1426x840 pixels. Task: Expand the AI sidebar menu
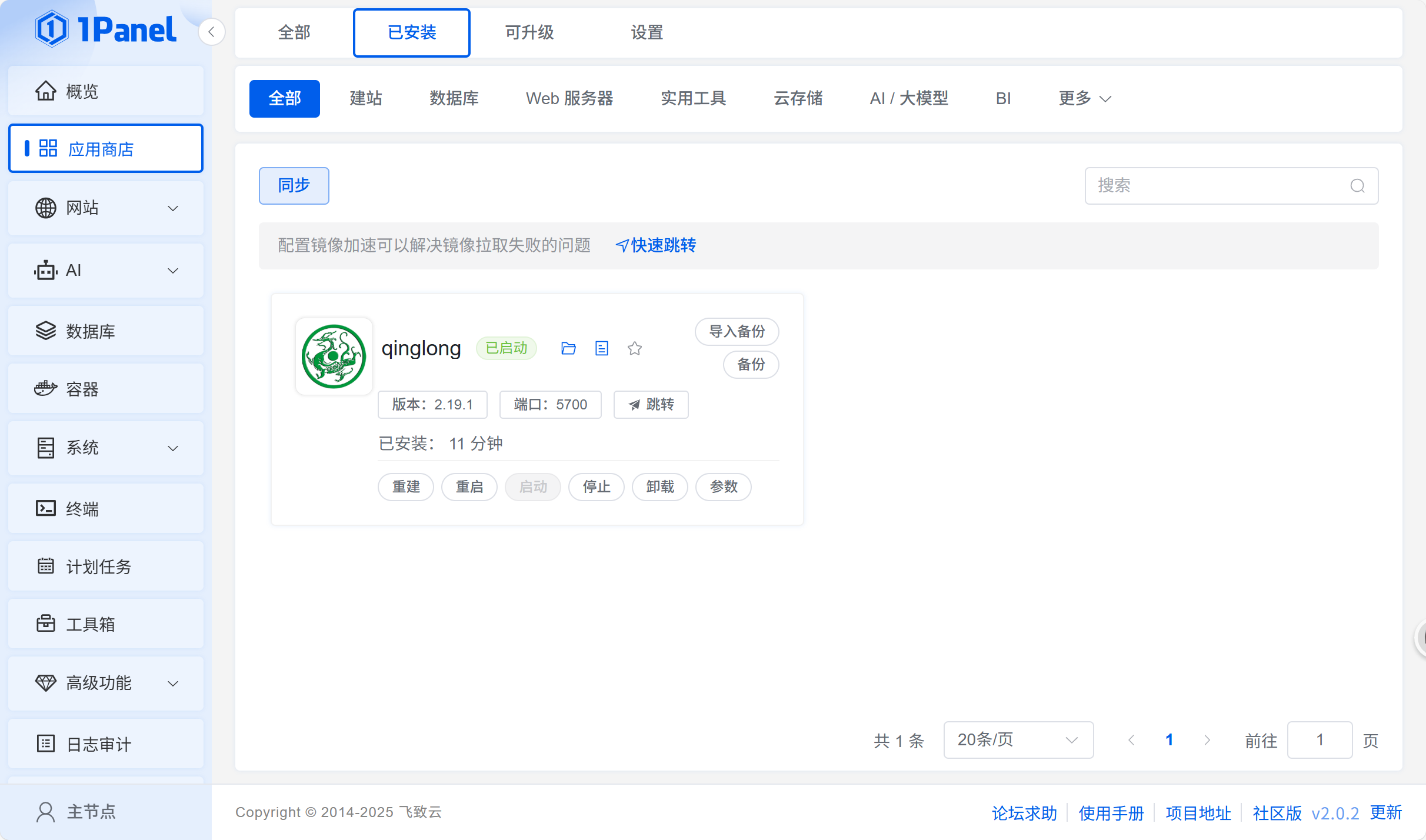(x=106, y=271)
